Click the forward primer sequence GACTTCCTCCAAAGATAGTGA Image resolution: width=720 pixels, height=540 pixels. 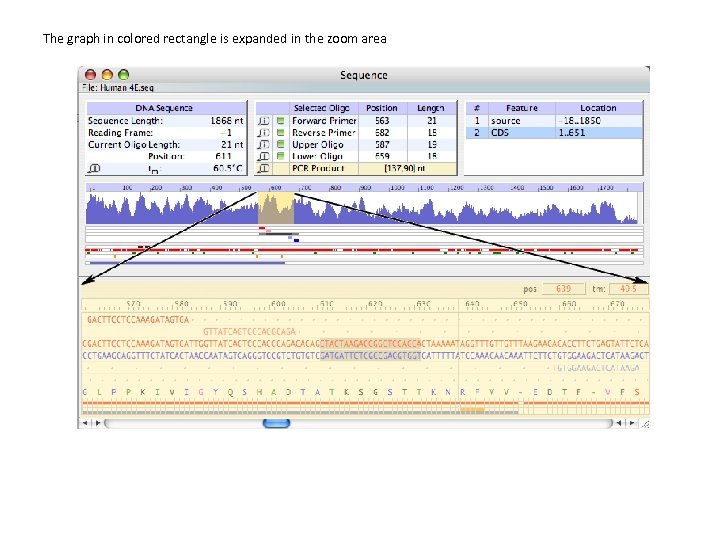138,320
